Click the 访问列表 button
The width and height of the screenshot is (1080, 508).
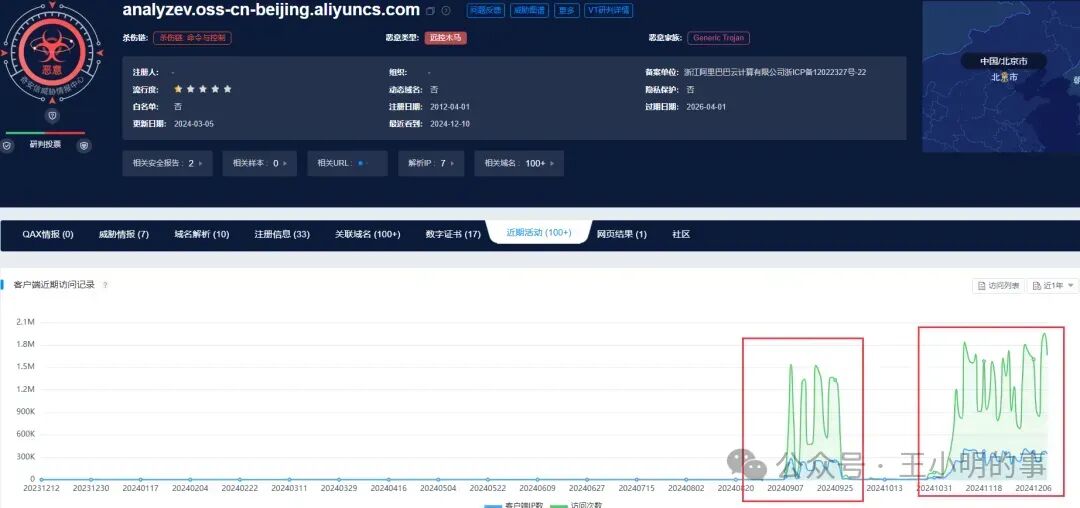coord(998,286)
